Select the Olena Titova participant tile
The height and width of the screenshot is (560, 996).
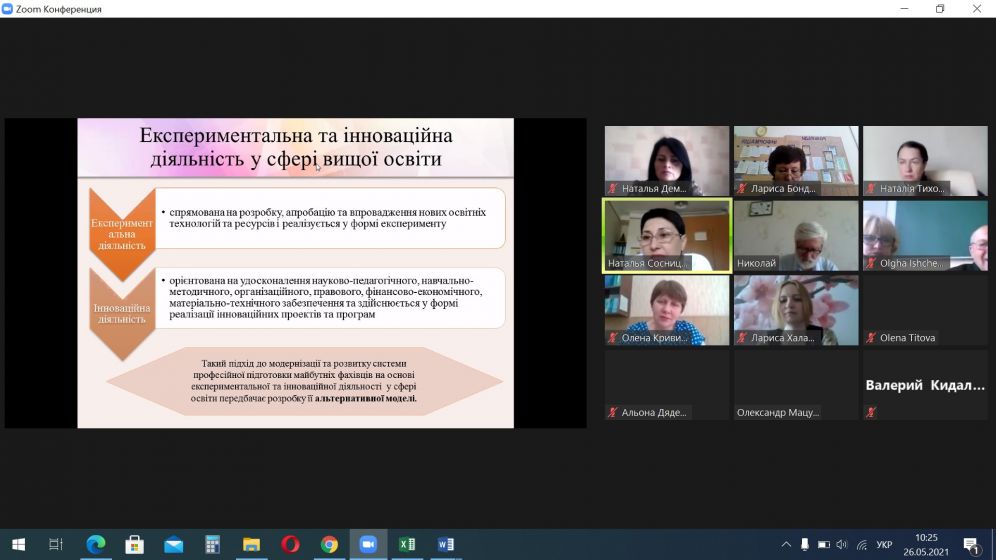(925, 310)
